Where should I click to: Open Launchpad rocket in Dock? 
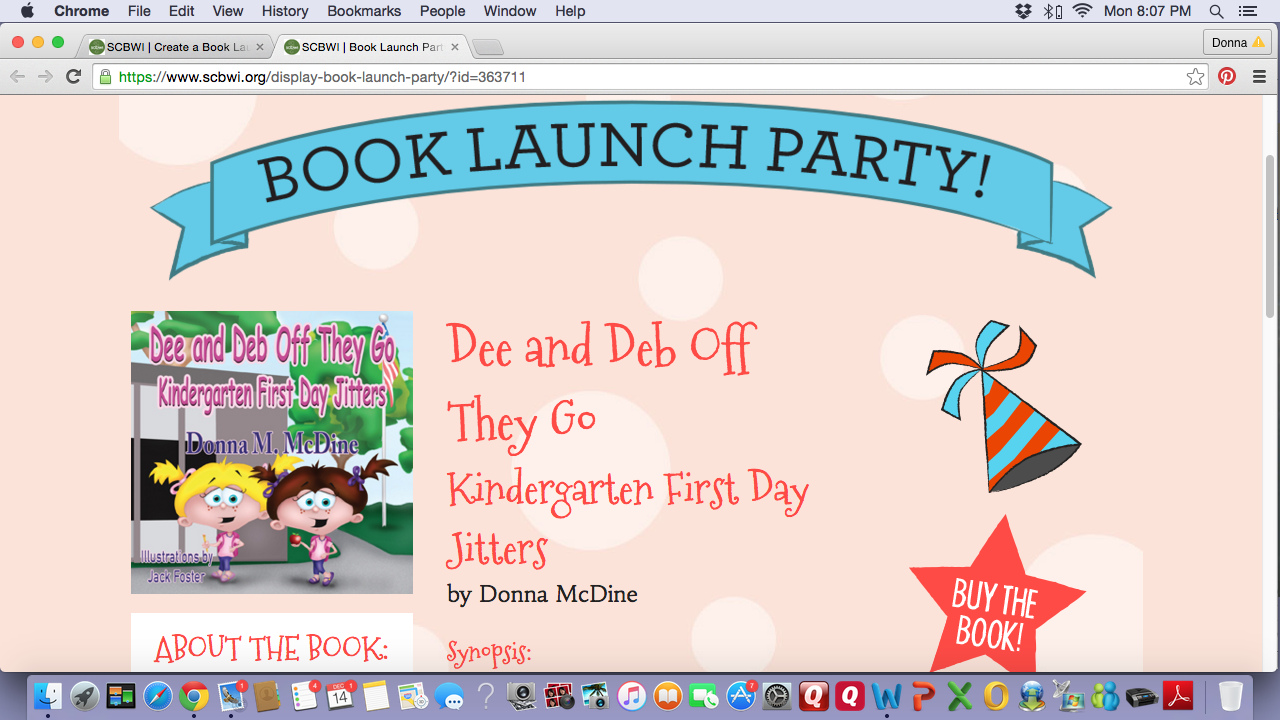84,696
